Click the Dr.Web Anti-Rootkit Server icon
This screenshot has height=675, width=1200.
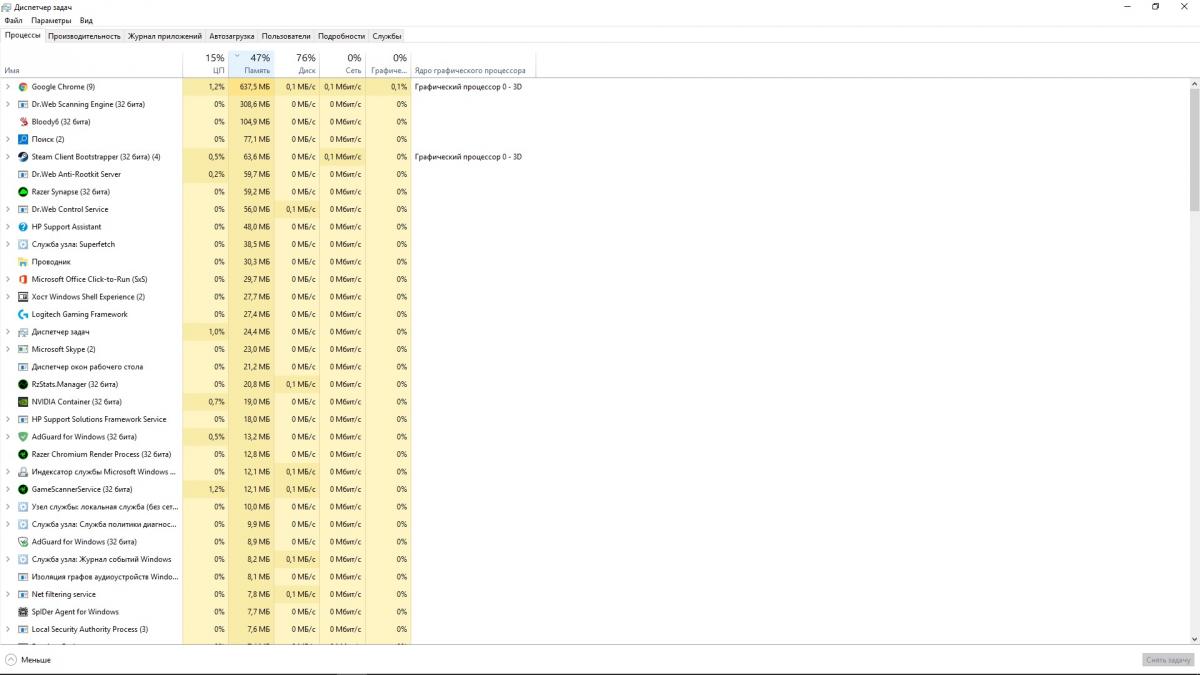[23, 174]
